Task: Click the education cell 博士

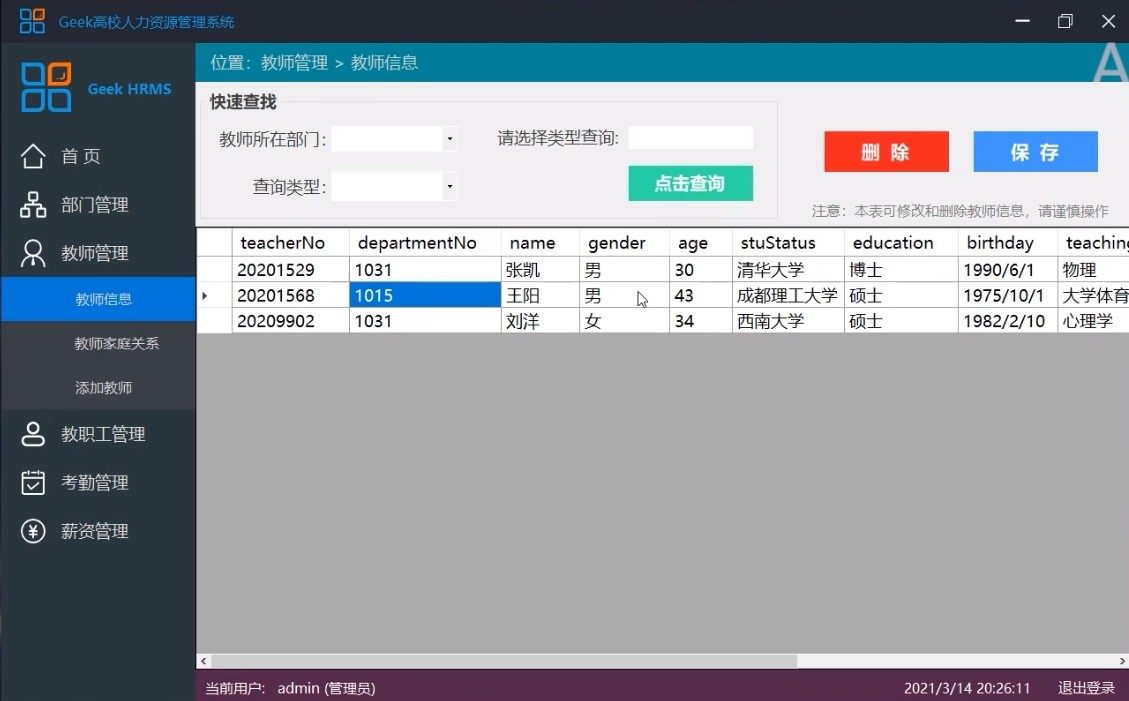Action: tap(901, 270)
